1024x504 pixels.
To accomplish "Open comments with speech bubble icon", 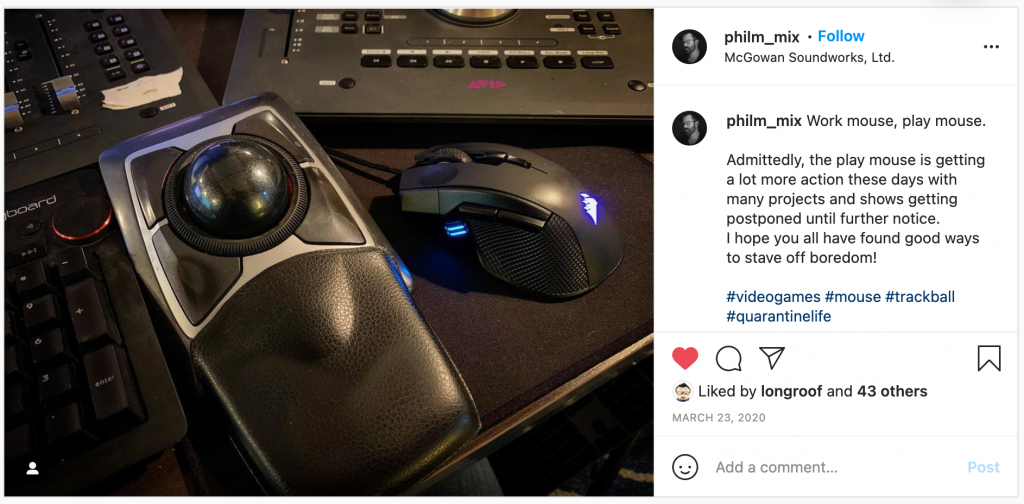I will (x=728, y=358).
